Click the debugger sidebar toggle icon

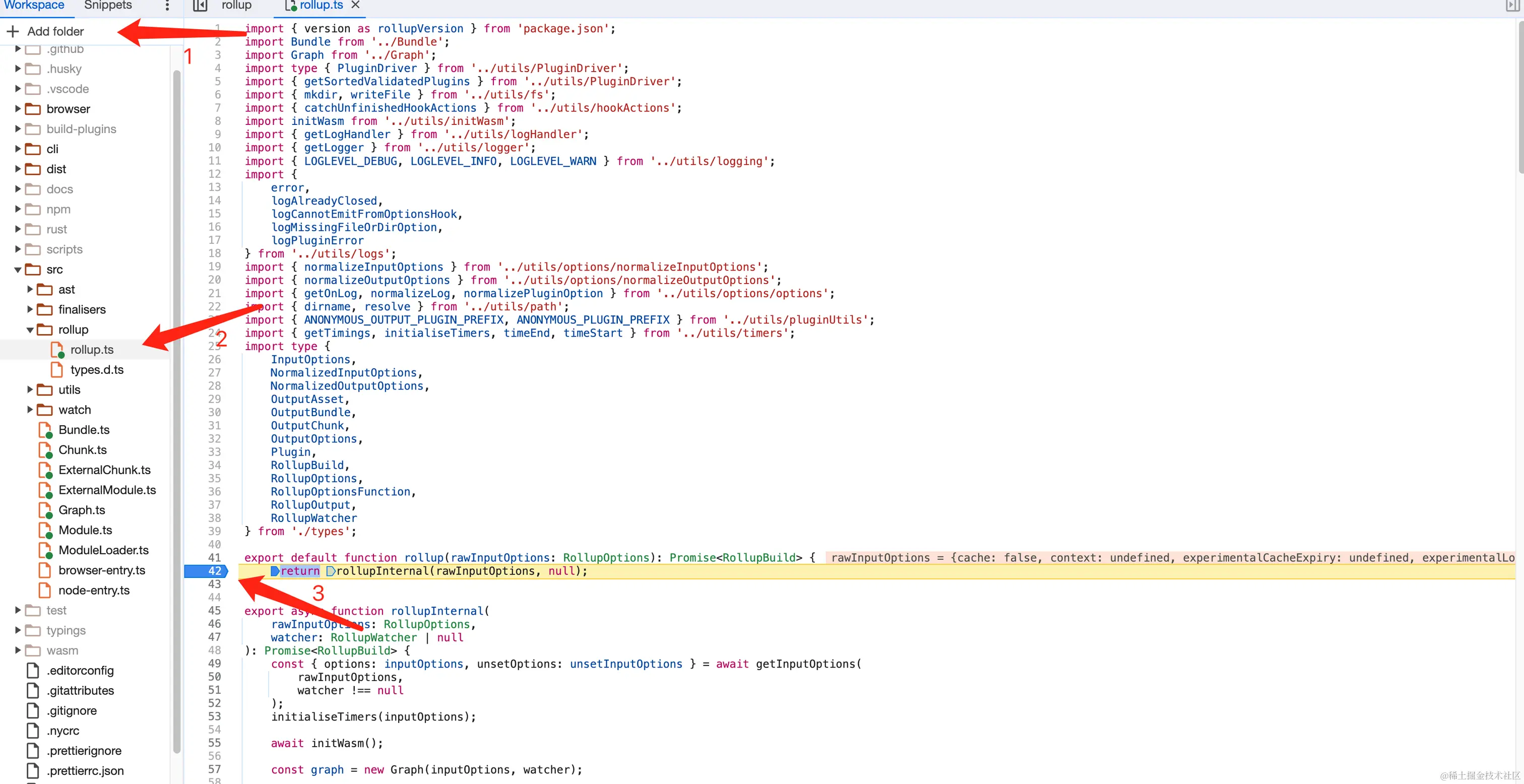coord(1511,6)
